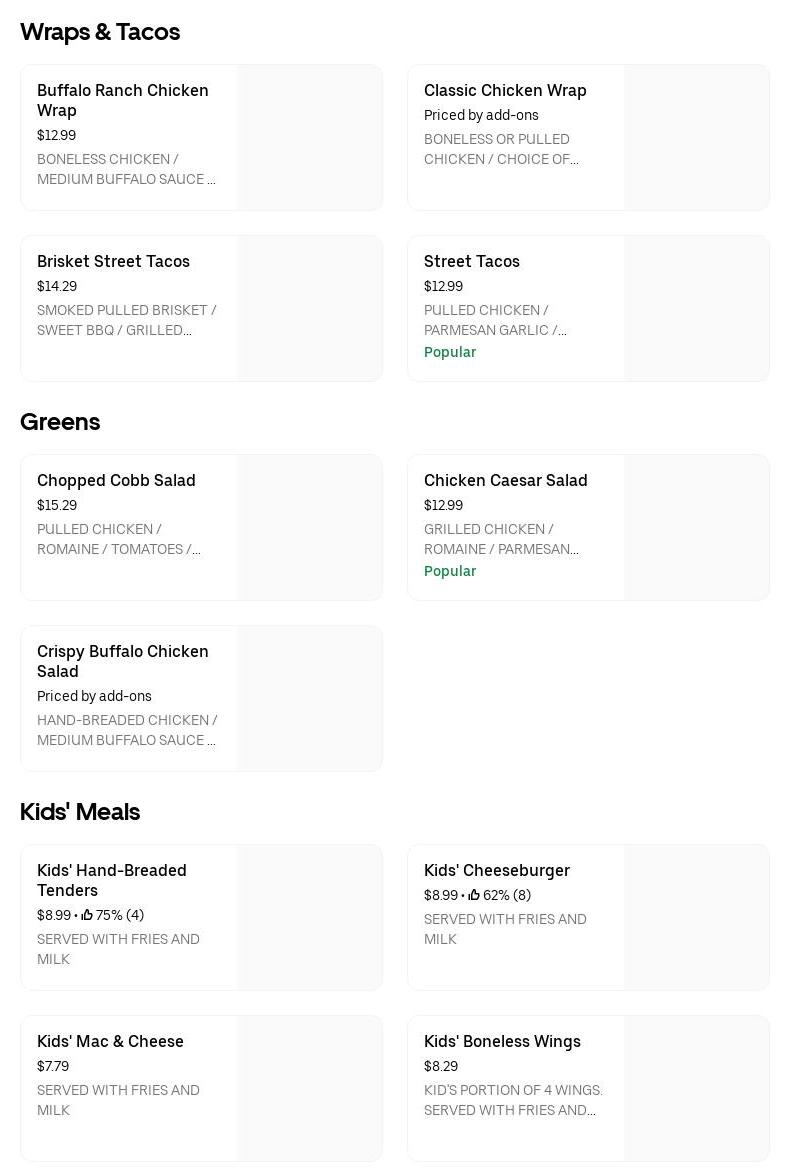Screen dimensions: 804x1168
Task: Select the Classic Chicken Wrap title
Action: [505, 90]
